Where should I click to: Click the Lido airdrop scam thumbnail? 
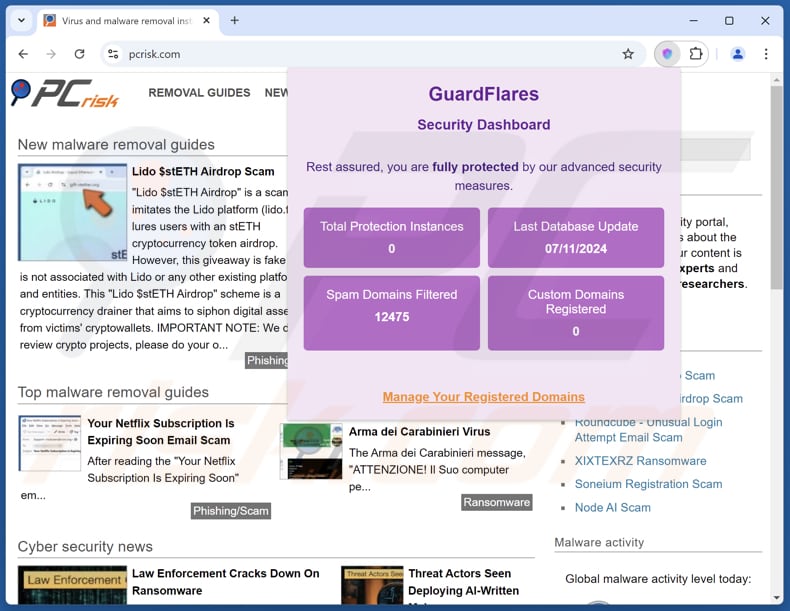pyautogui.click(x=73, y=212)
